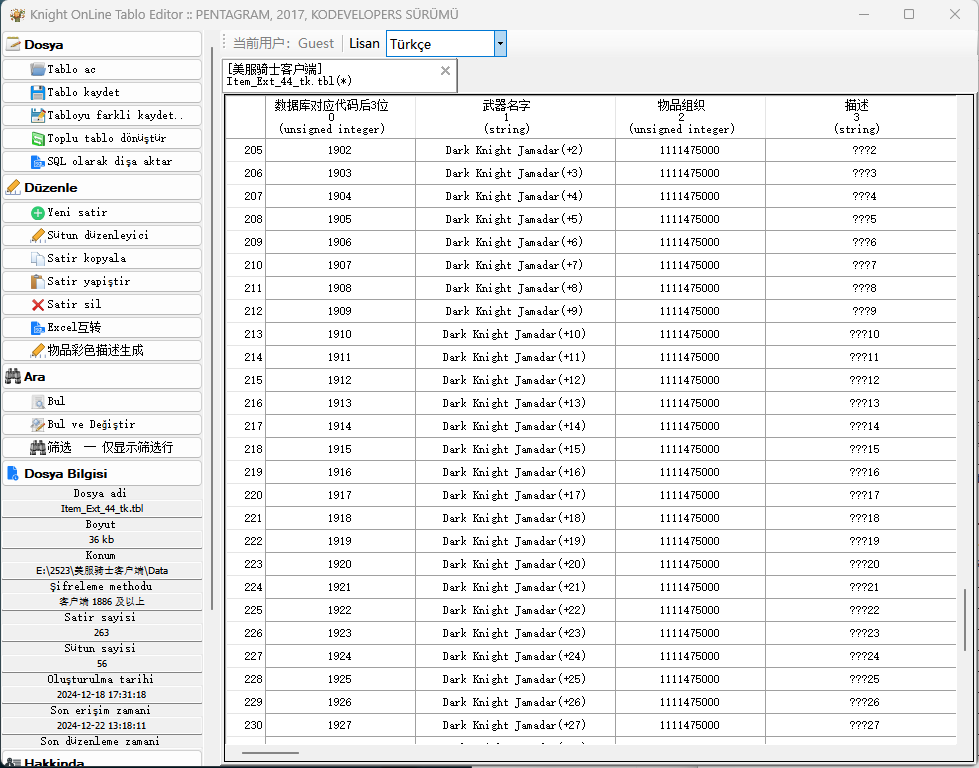Open Bul find tool
979x768 pixels.
pyautogui.click(x=102, y=401)
